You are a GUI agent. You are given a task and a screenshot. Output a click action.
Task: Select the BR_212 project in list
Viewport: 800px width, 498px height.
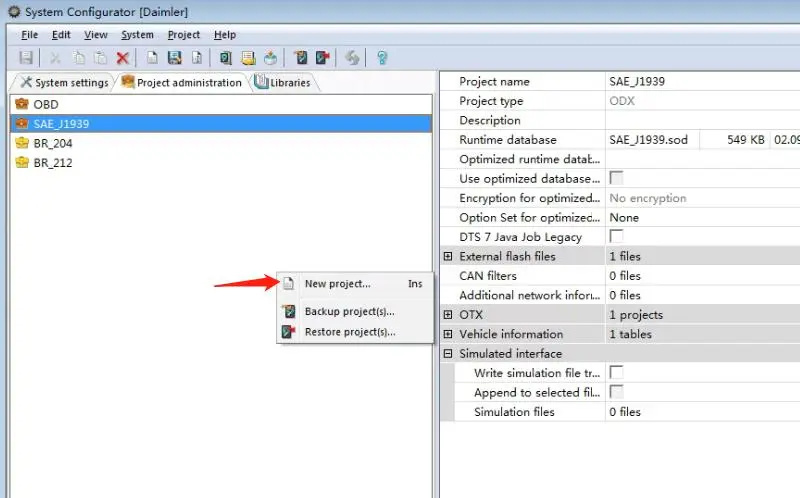(52, 163)
